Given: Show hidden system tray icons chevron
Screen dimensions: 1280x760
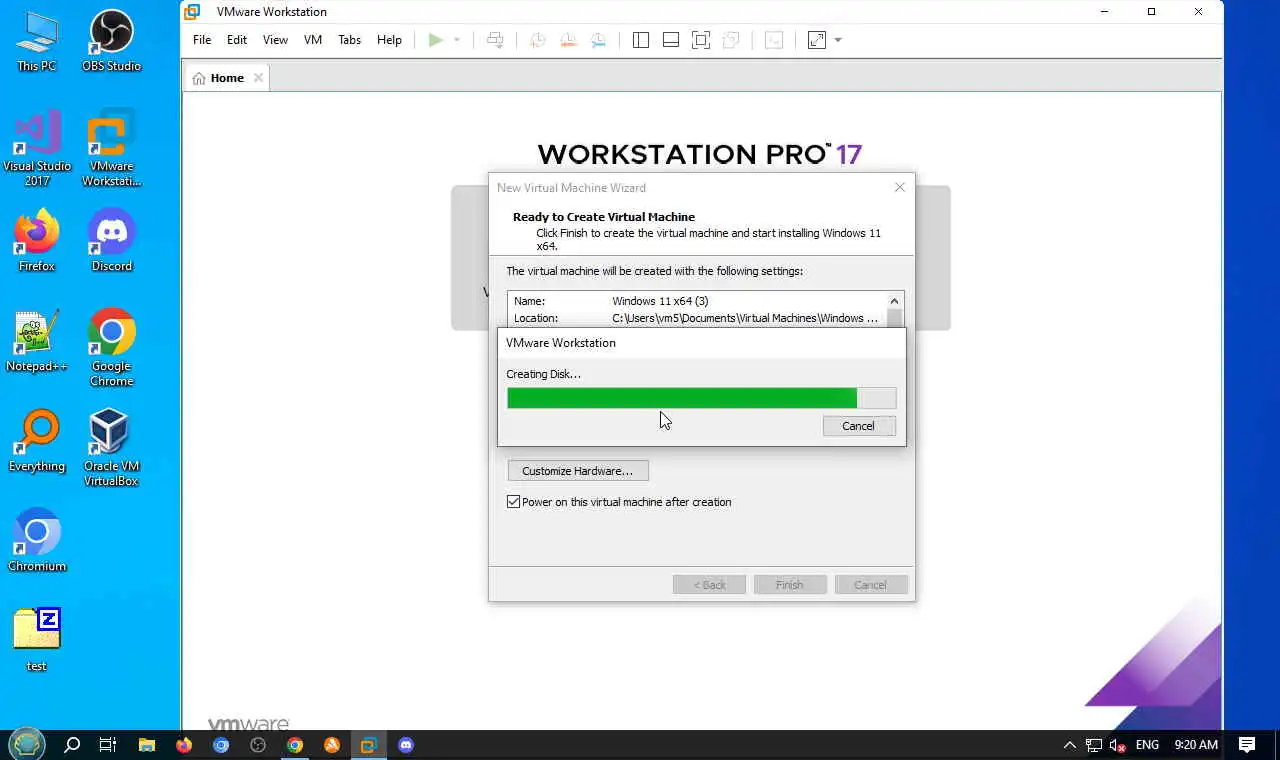Looking at the screenshot, I should coord(1069,745).
